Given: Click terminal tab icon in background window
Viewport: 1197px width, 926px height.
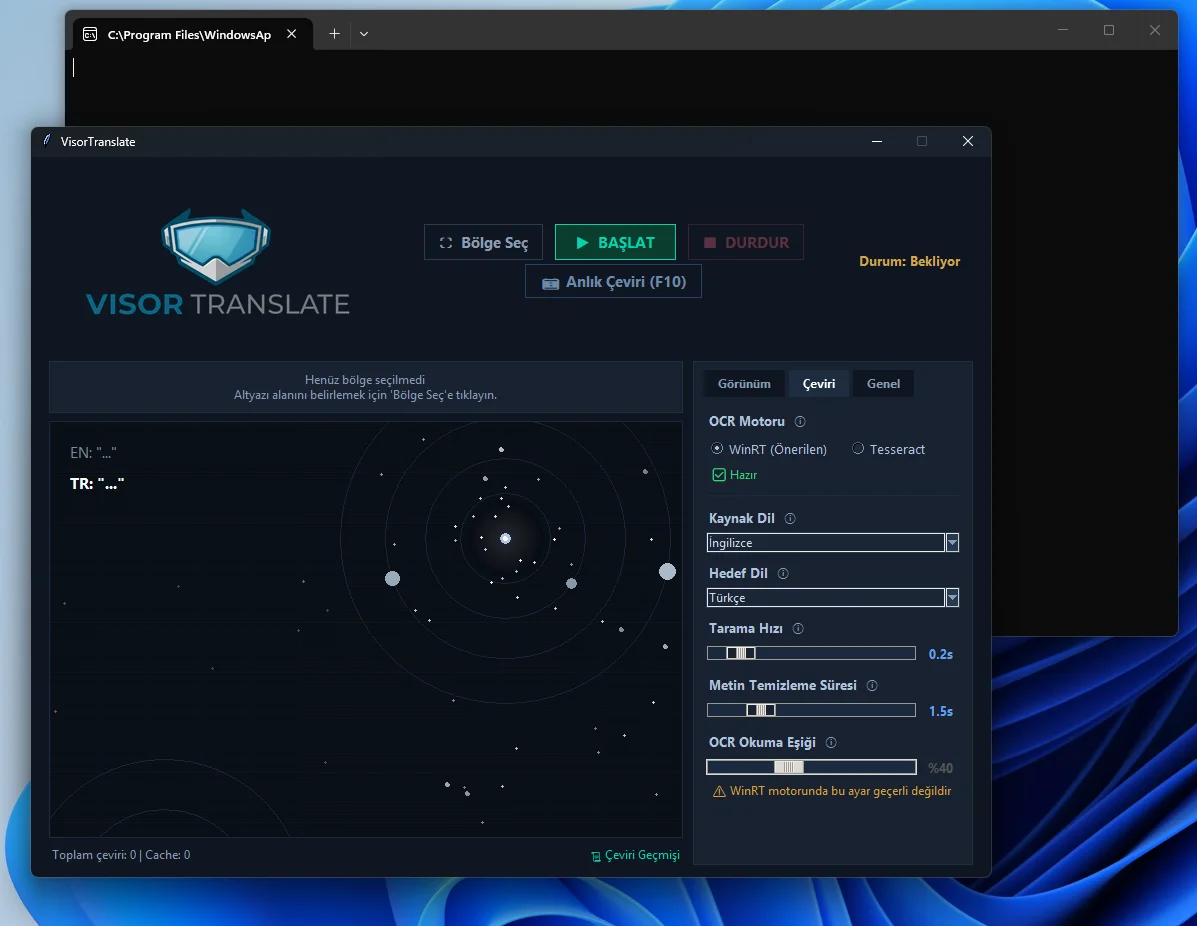Looking at the screenshot, I should pos(90,34).
